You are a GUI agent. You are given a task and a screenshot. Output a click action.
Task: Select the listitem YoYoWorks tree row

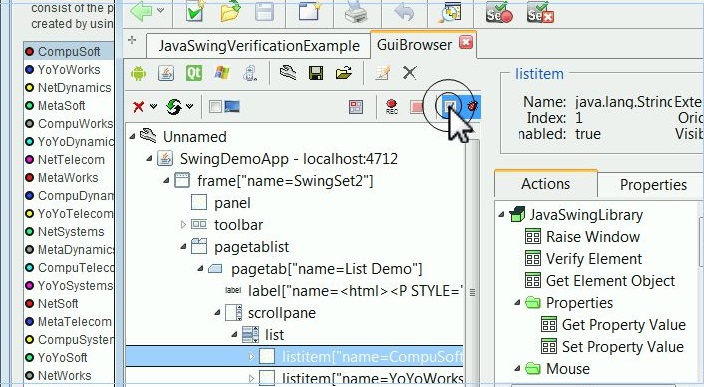[295, 378]
